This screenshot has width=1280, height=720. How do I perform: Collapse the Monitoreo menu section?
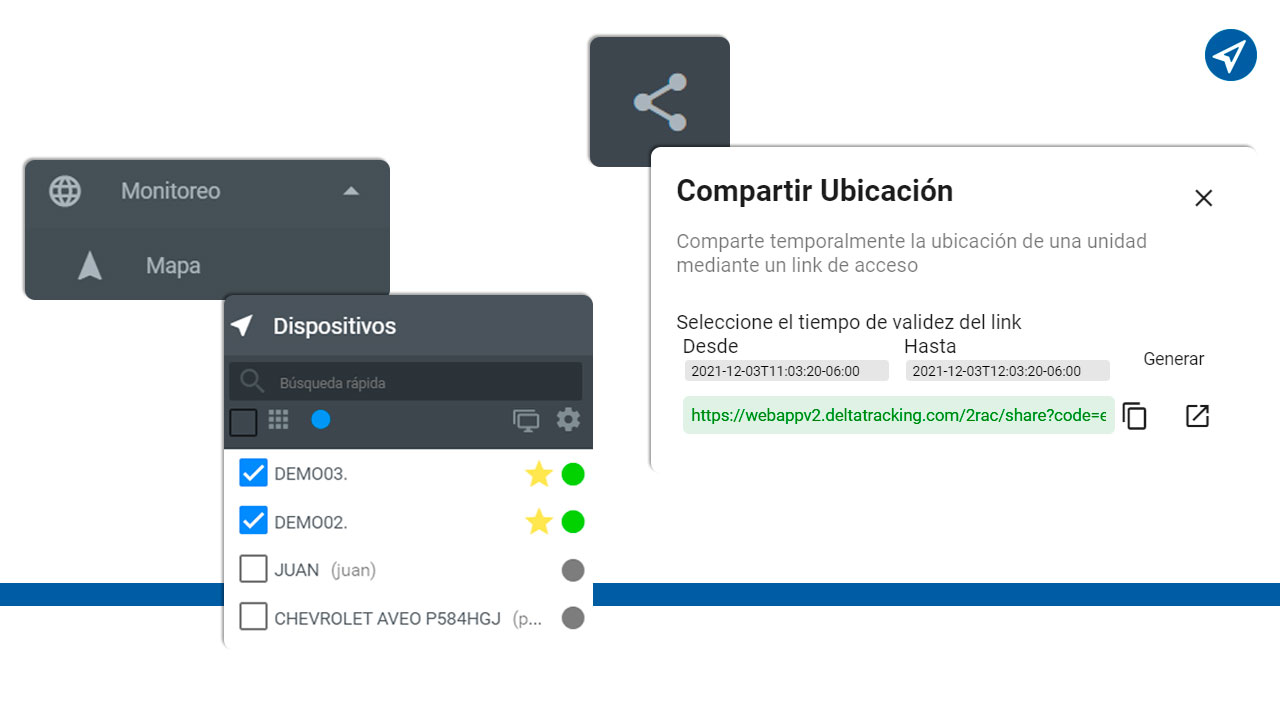tap(351, 190)
